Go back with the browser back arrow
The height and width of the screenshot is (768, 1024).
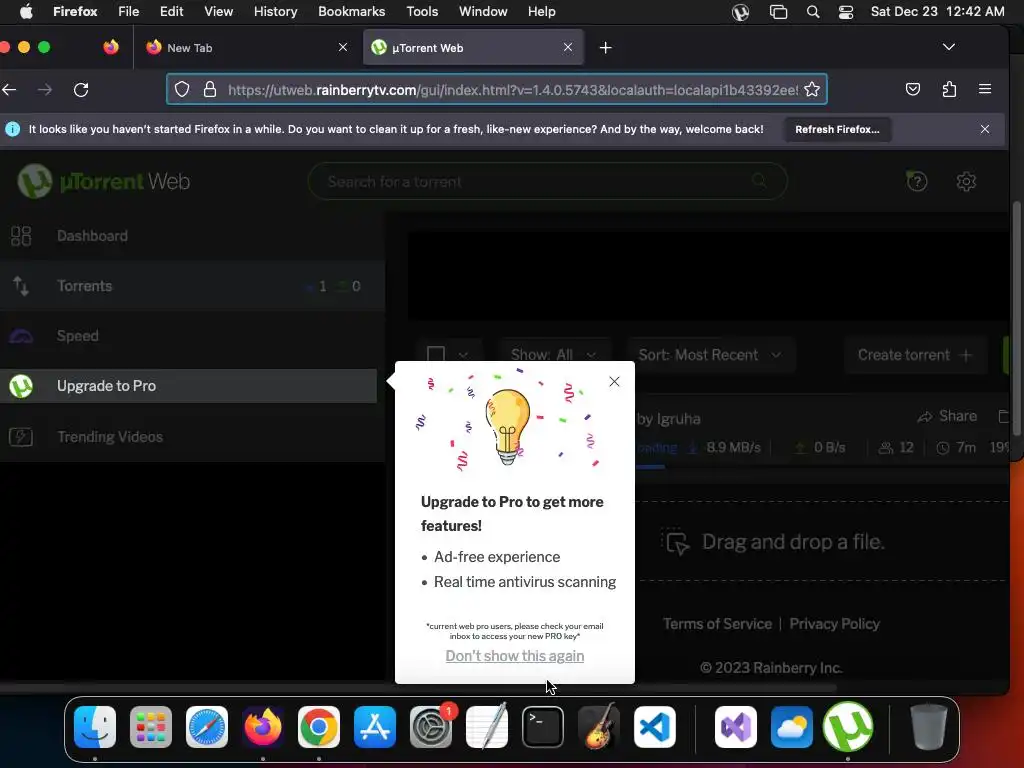click(9, 89)
